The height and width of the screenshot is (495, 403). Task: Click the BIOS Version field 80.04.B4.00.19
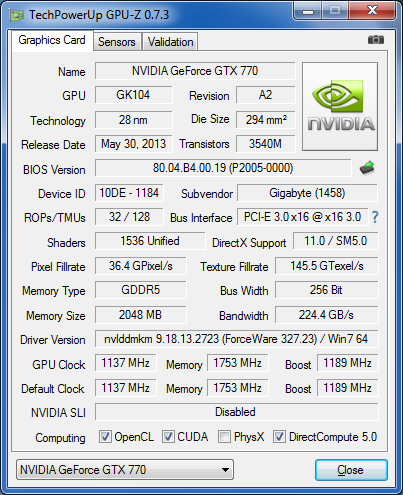pos(223,168)
